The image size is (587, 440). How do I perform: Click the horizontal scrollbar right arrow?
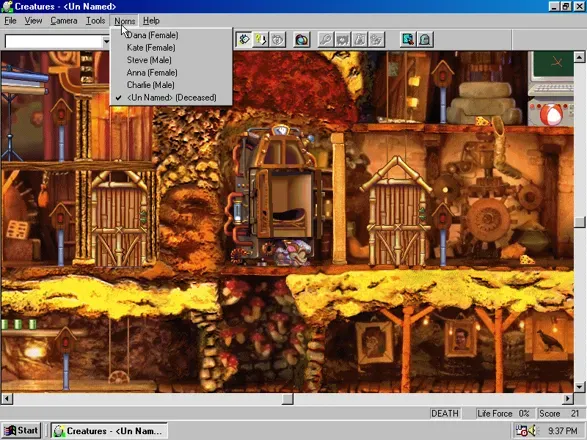(x=568, y=399)
